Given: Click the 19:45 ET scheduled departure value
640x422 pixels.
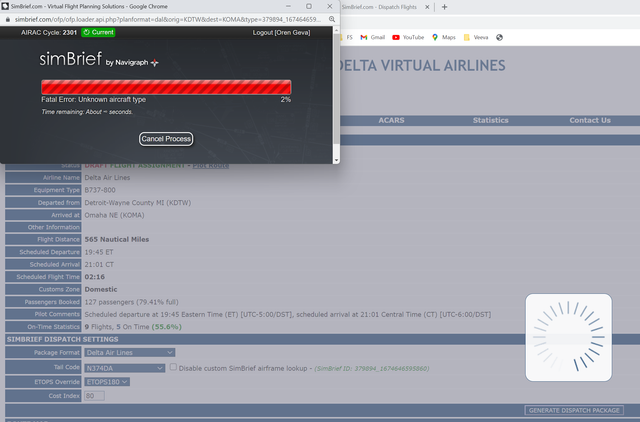Looking at the screenshot, I should click(99, 252).
